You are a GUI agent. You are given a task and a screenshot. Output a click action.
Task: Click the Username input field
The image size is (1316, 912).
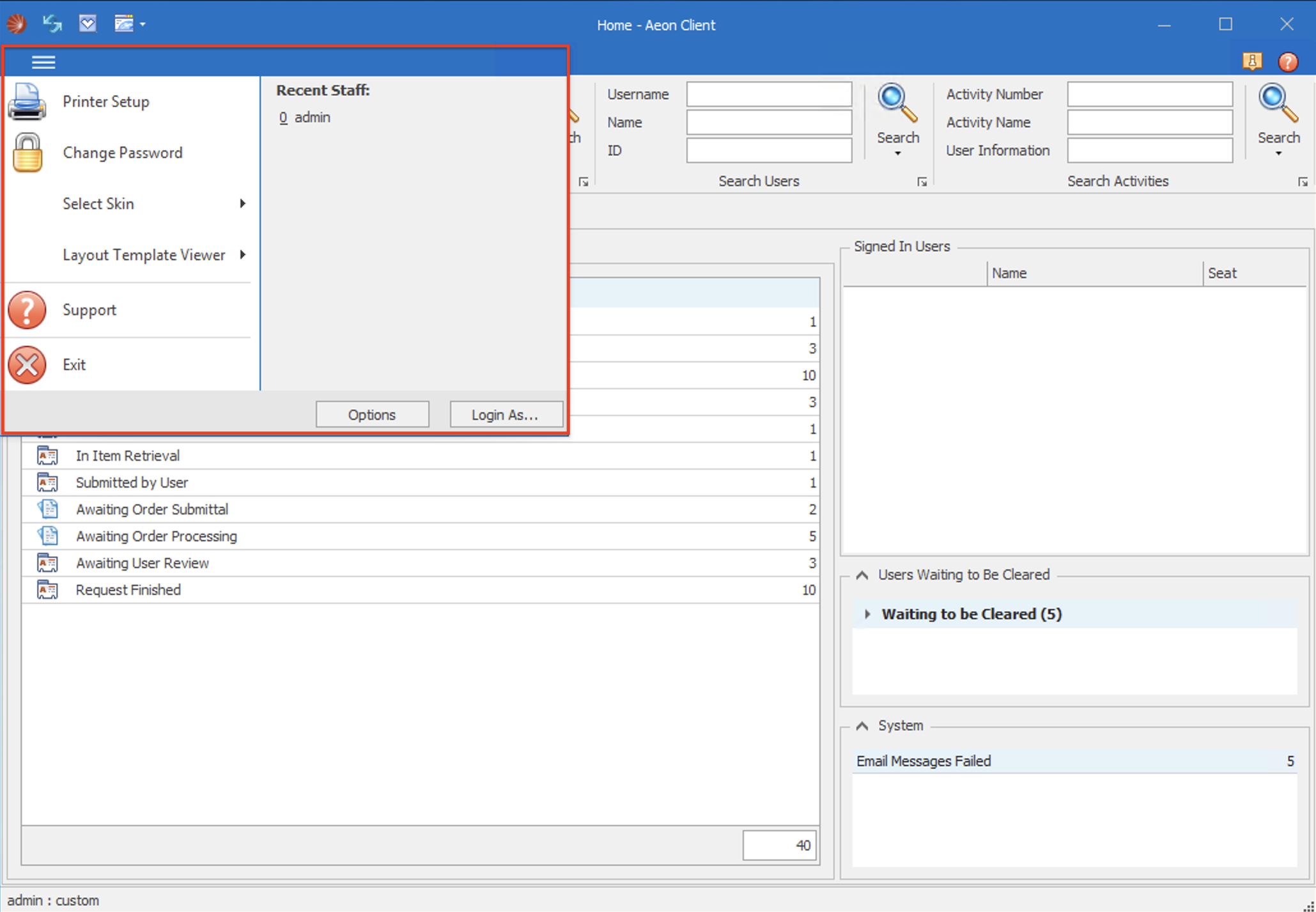(769, 95)
